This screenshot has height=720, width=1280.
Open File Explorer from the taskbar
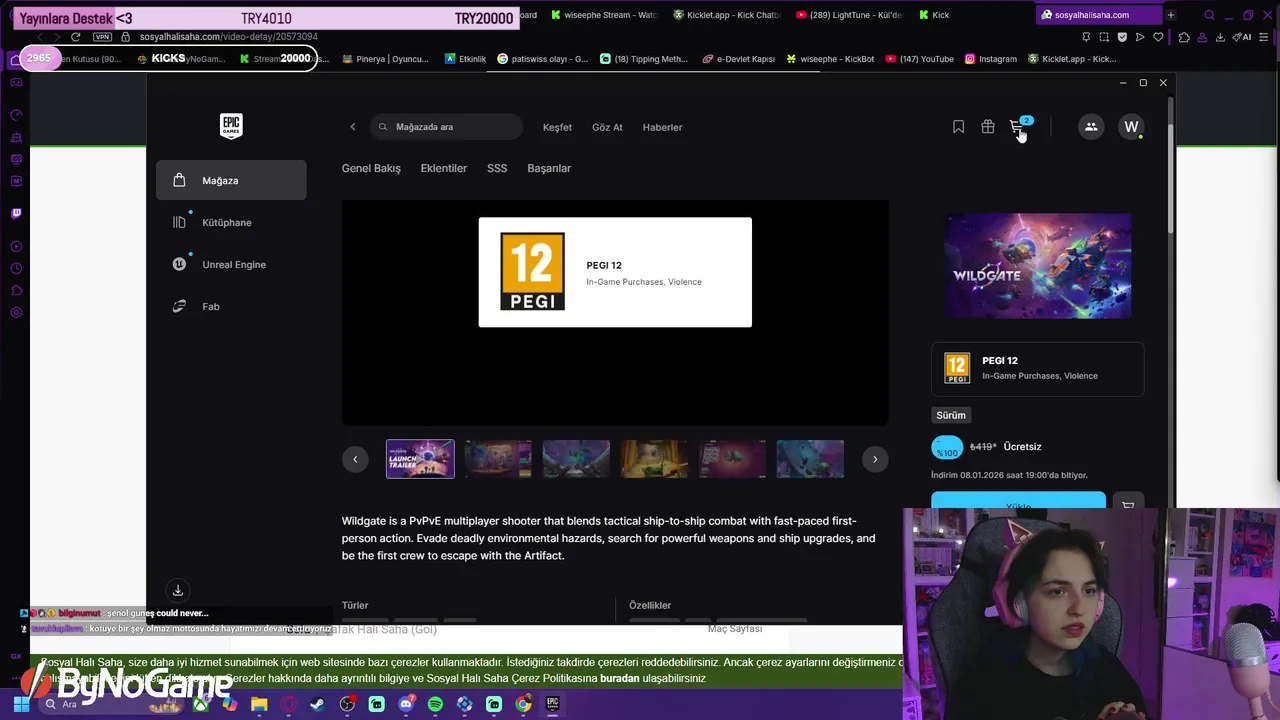(259, 704)
